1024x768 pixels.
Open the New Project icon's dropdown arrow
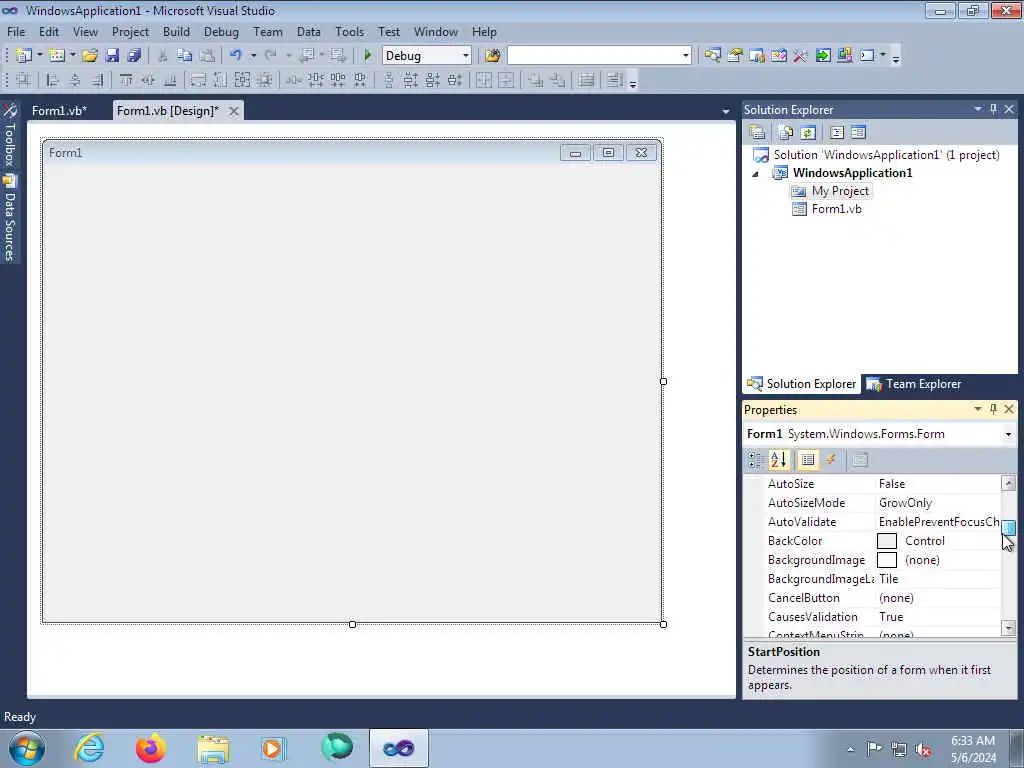(x=39, y=56)
